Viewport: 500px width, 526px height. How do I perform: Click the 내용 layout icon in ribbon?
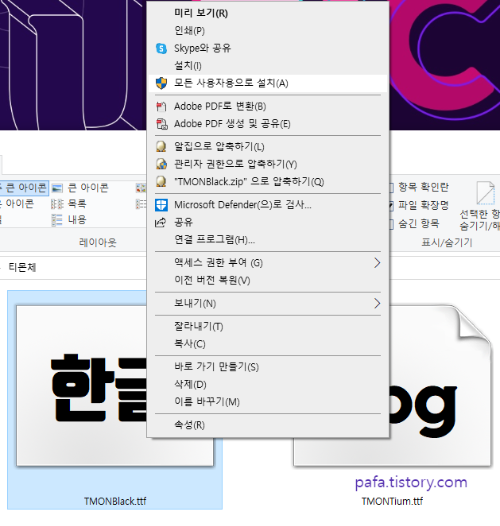(57, 220)
